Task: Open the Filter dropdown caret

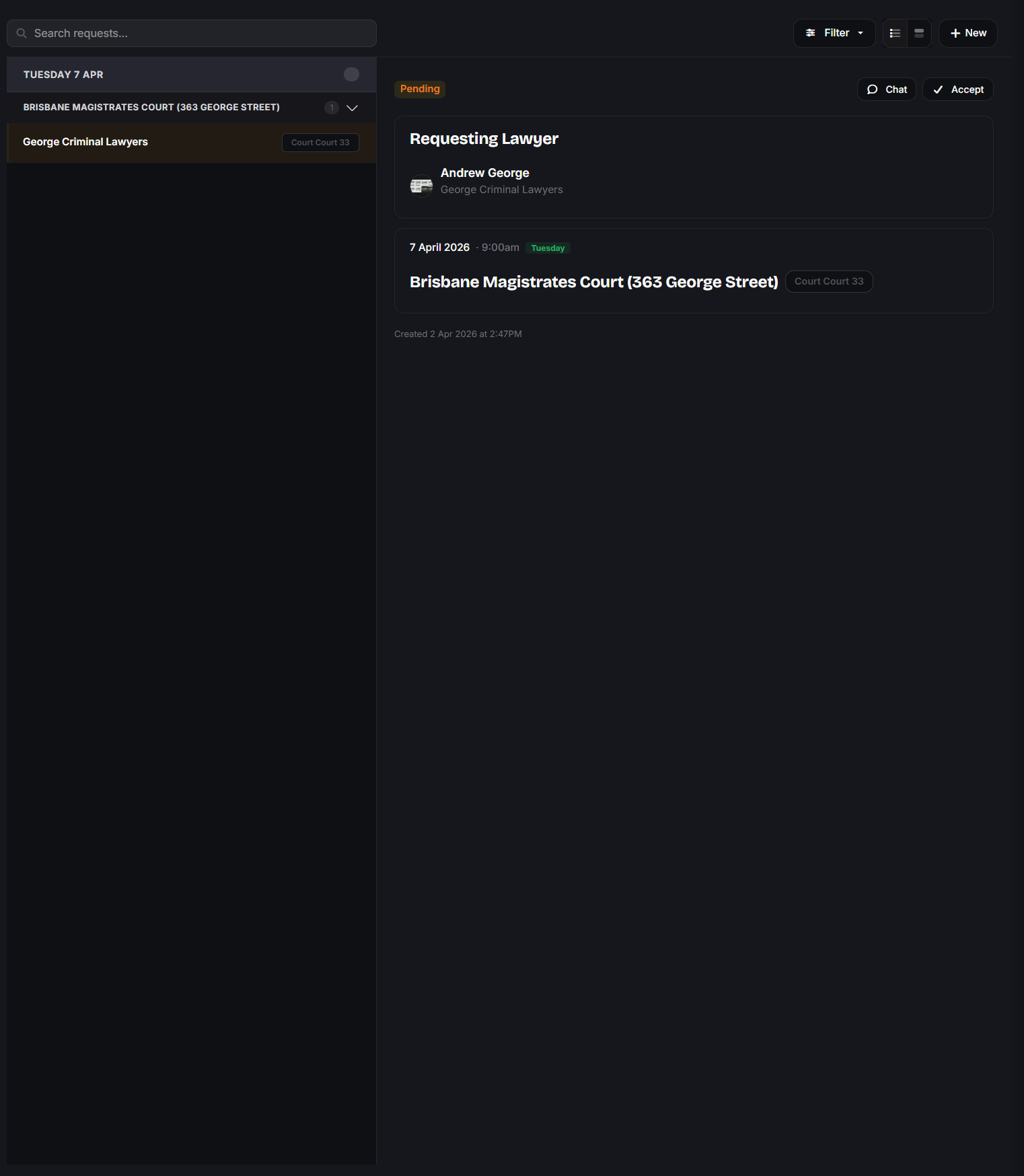Action: tap(861, 34)
